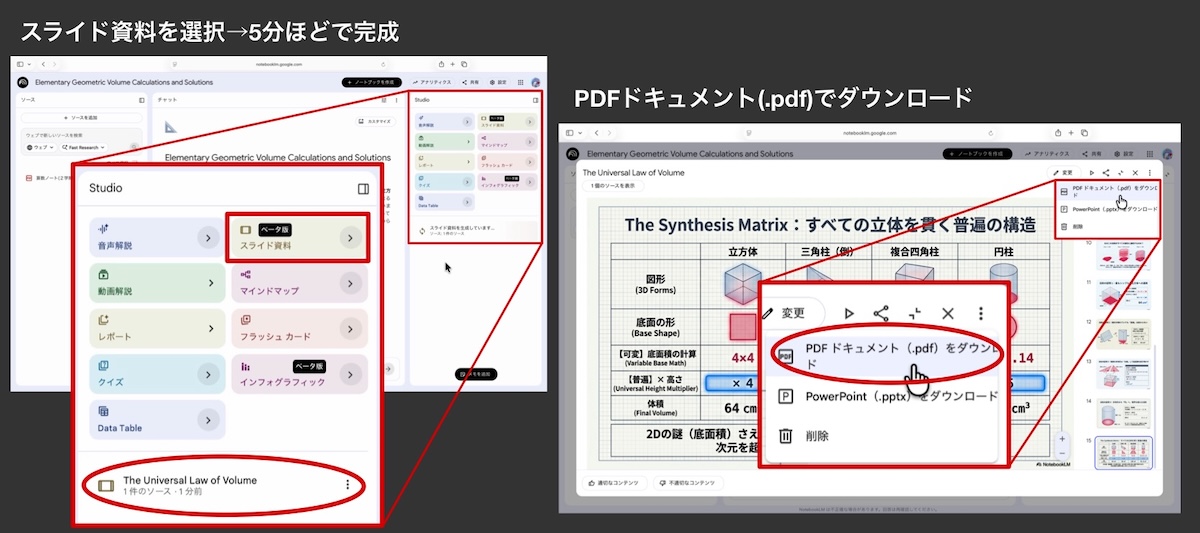Toggle sidebar icon in right browser toolbar
Viewport: 1200px width, 533px height.
click(570, 132)
